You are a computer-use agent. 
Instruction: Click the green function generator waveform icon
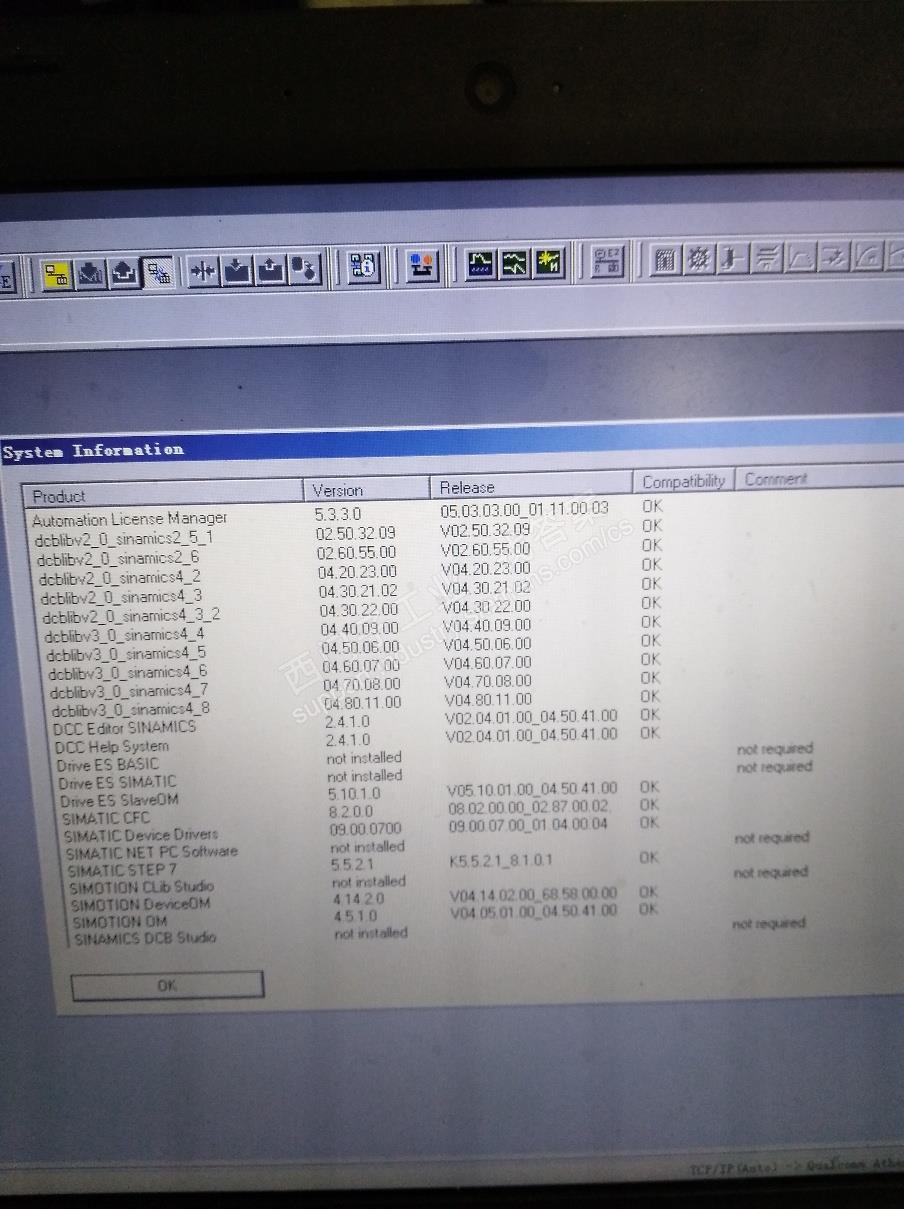click(515, 264)
